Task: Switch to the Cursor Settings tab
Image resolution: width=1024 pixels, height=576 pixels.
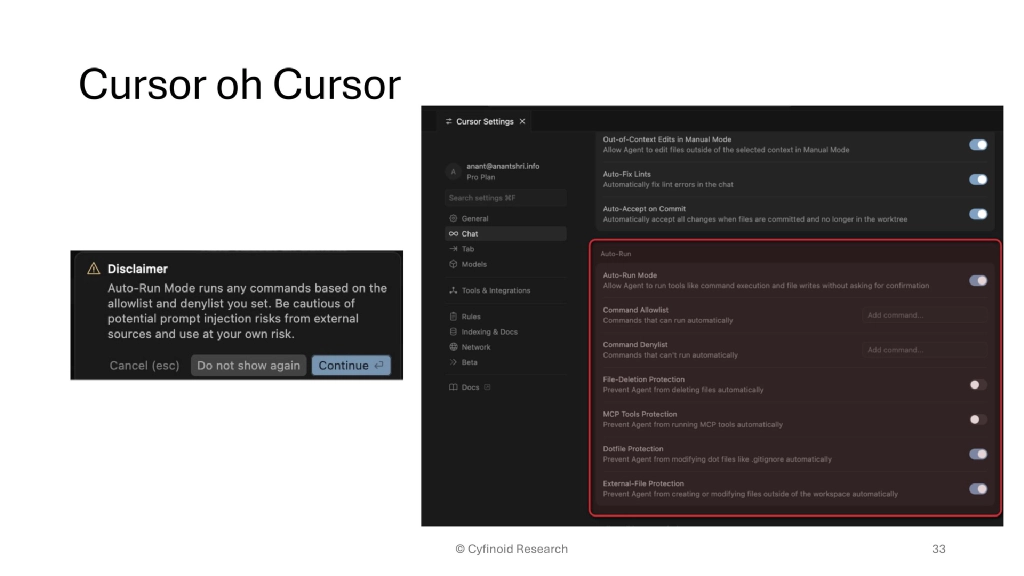Action: click(486, 121)
